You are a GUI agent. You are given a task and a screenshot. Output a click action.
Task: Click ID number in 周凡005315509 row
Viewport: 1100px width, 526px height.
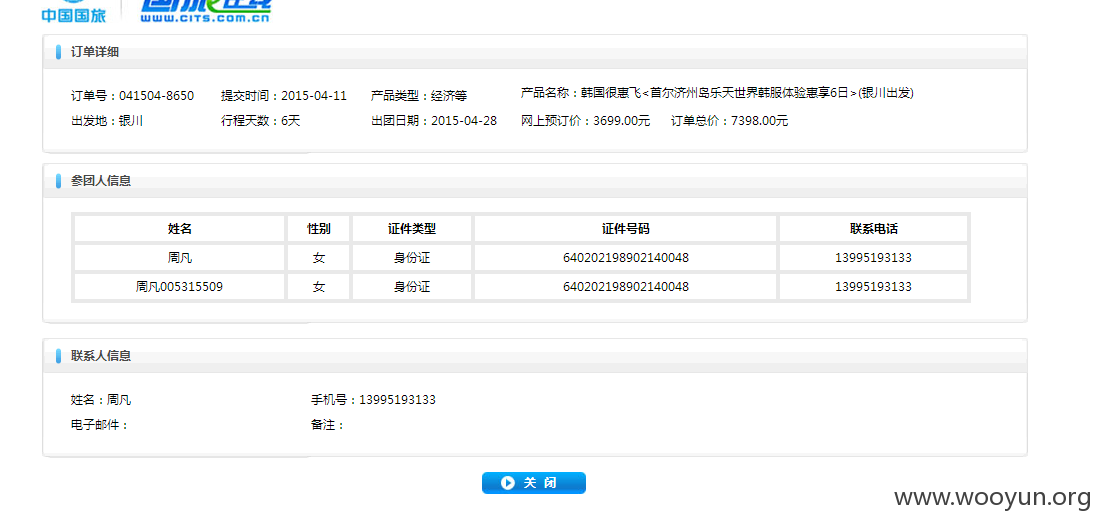click(626, 286)
